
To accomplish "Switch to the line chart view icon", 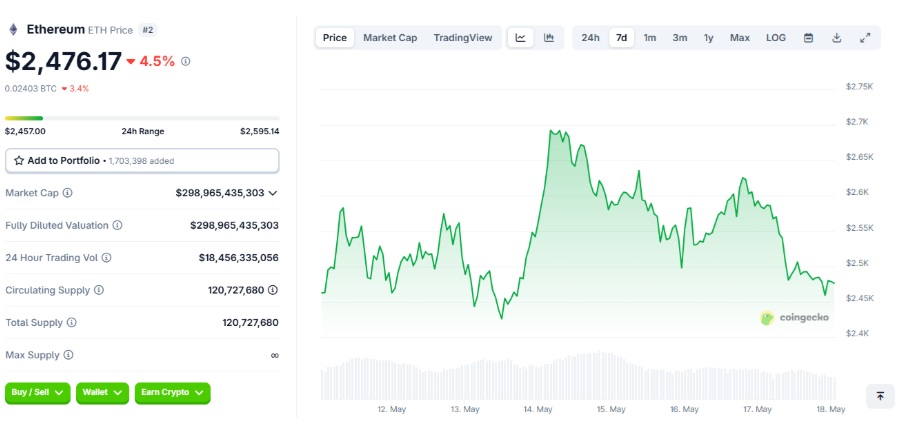I will (x=521, y=38).
